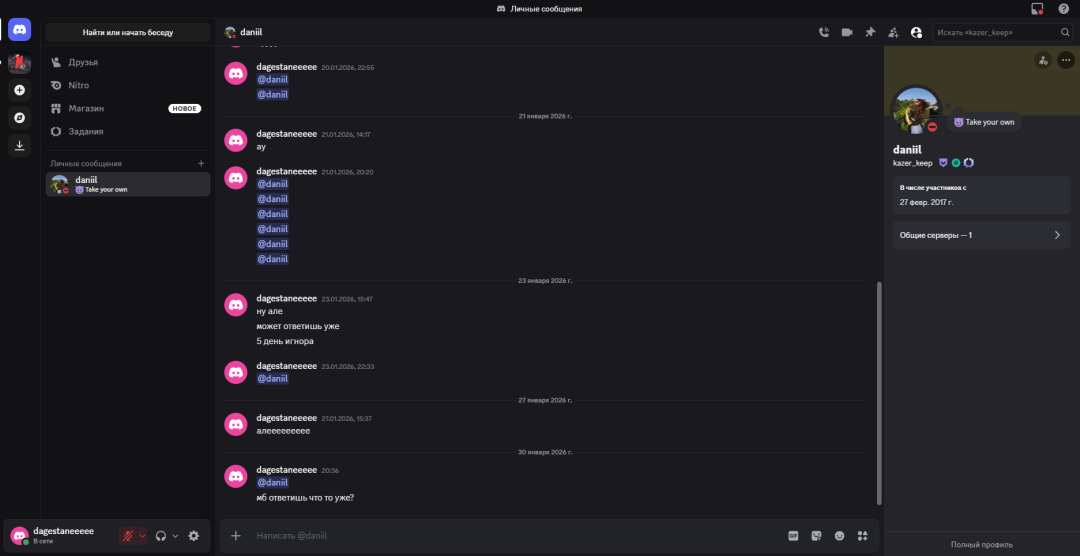Open headphone output options dropdown
Image resolution: width=1080 pixels, height=556 pixels.
(175, 535)
